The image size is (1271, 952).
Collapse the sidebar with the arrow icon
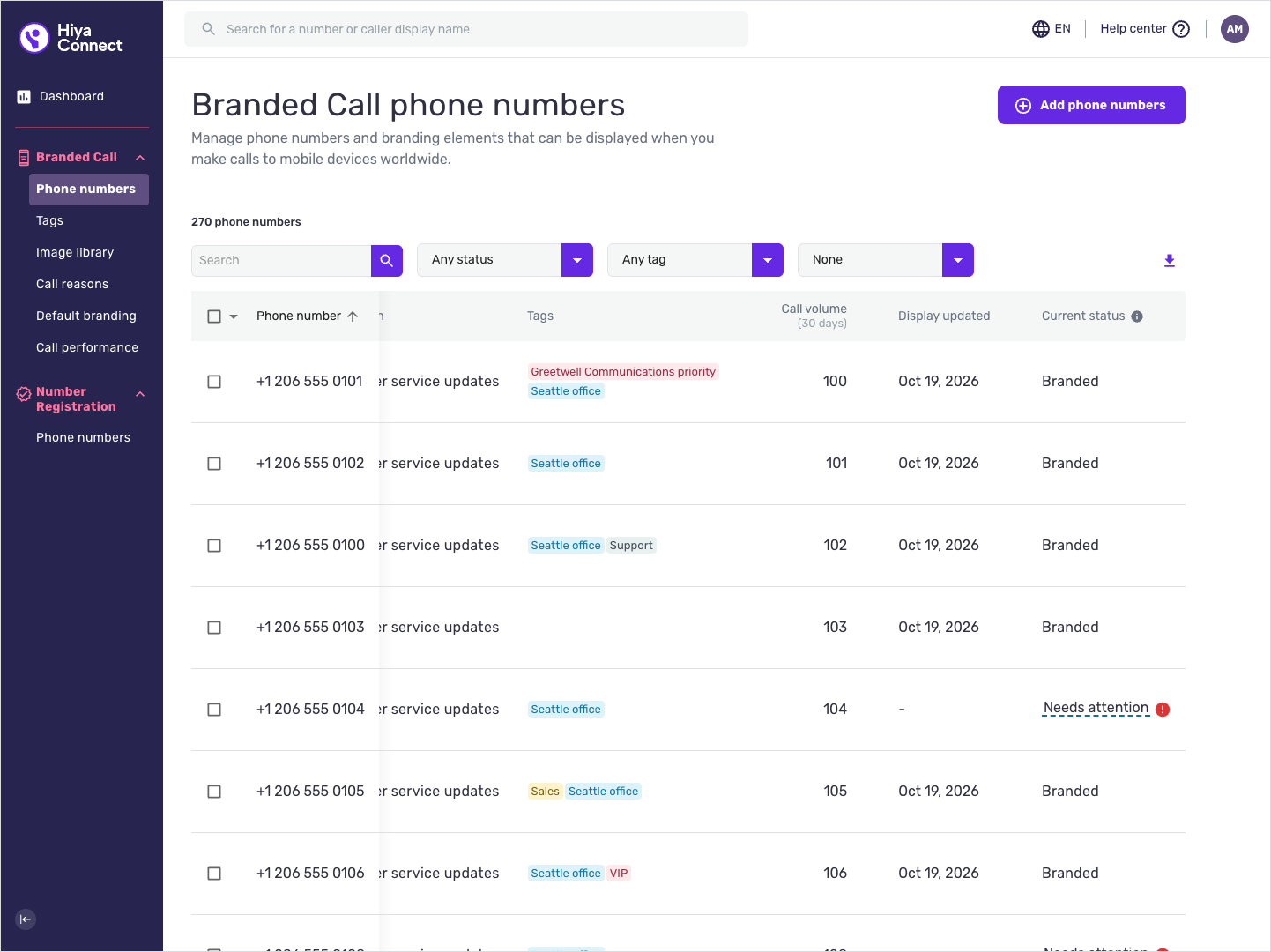(26, 919)
